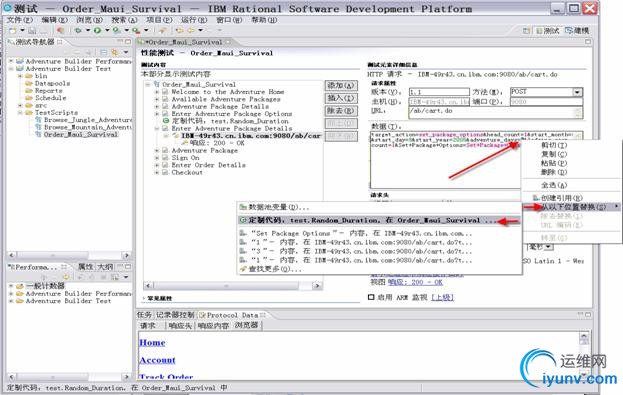Toggle checkbox for Enter Adventure Package Options

coord(165,114)
